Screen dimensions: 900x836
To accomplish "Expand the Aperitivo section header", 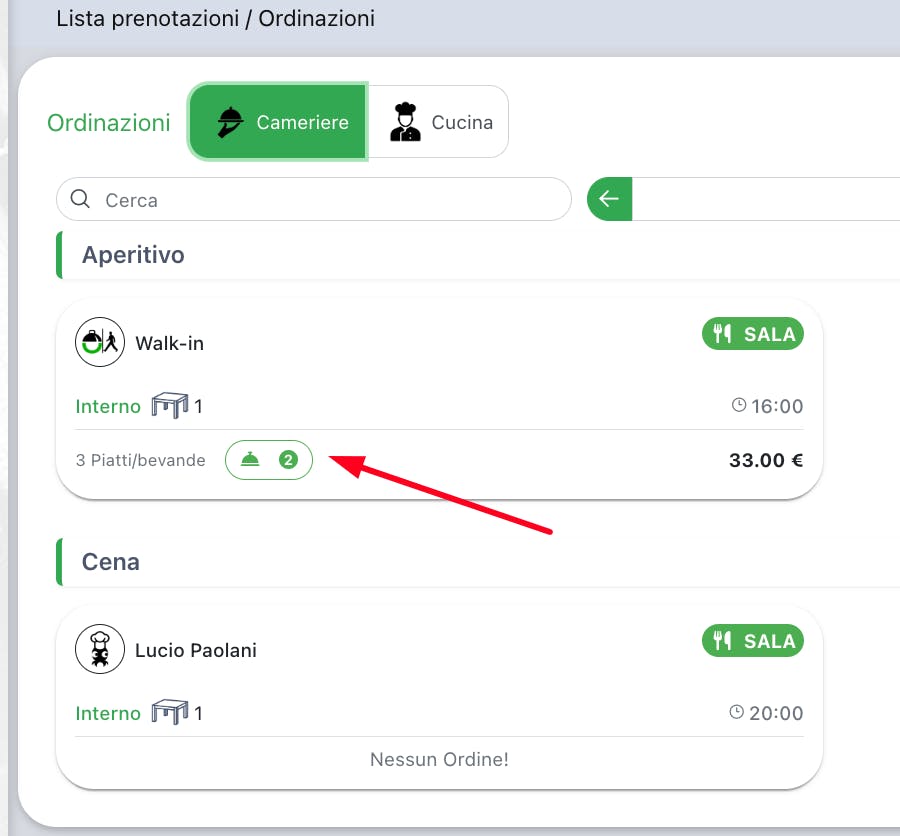I will click(478, 255).
